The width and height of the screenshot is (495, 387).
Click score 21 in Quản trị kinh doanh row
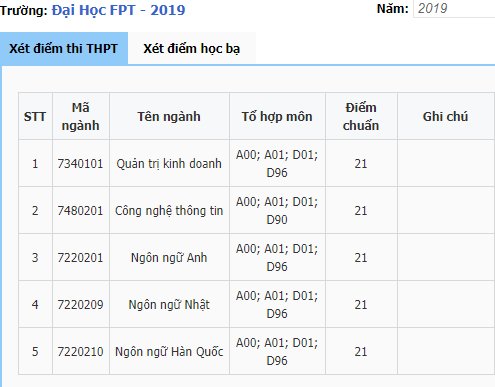[361, 164]
